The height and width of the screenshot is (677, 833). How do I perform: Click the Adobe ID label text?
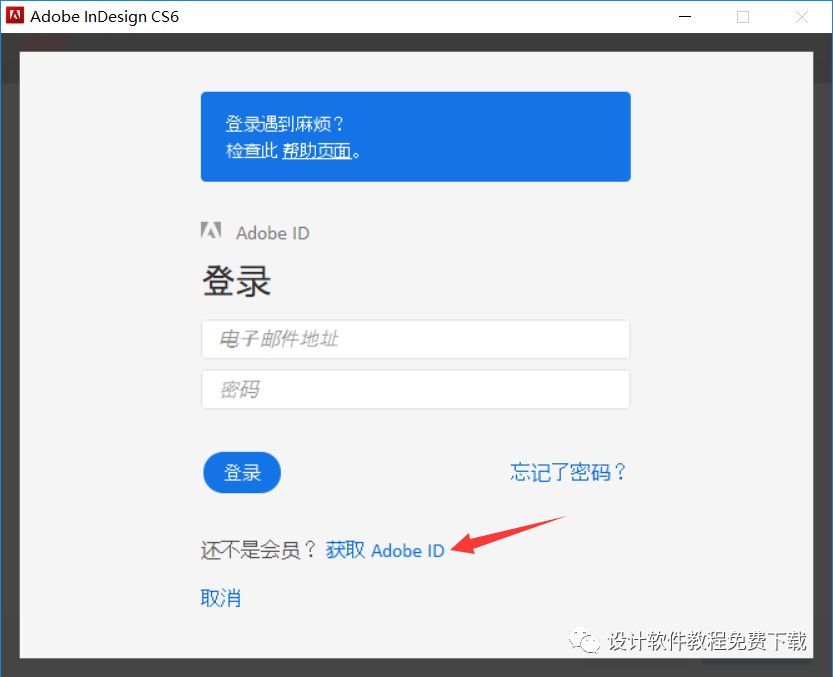pyautogui.click(x=273, y=233)
